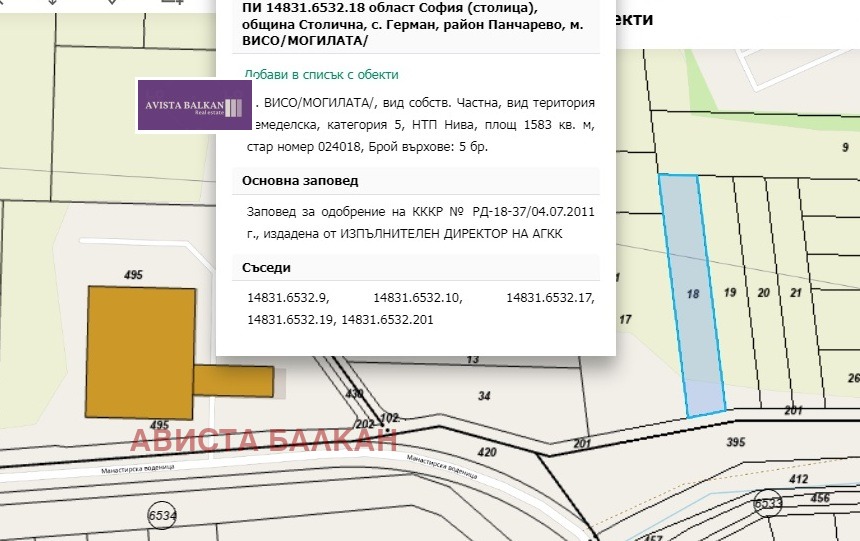Click the 'Добави в списък с обекти' link
The width and height of the screenshot is (860, 541).
[321, 74]
